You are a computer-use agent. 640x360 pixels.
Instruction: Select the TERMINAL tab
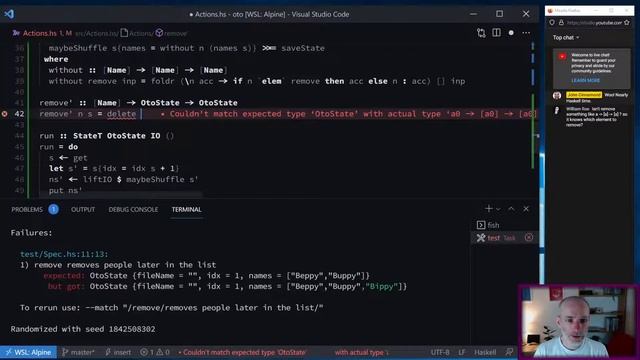(x=187, y=209)
